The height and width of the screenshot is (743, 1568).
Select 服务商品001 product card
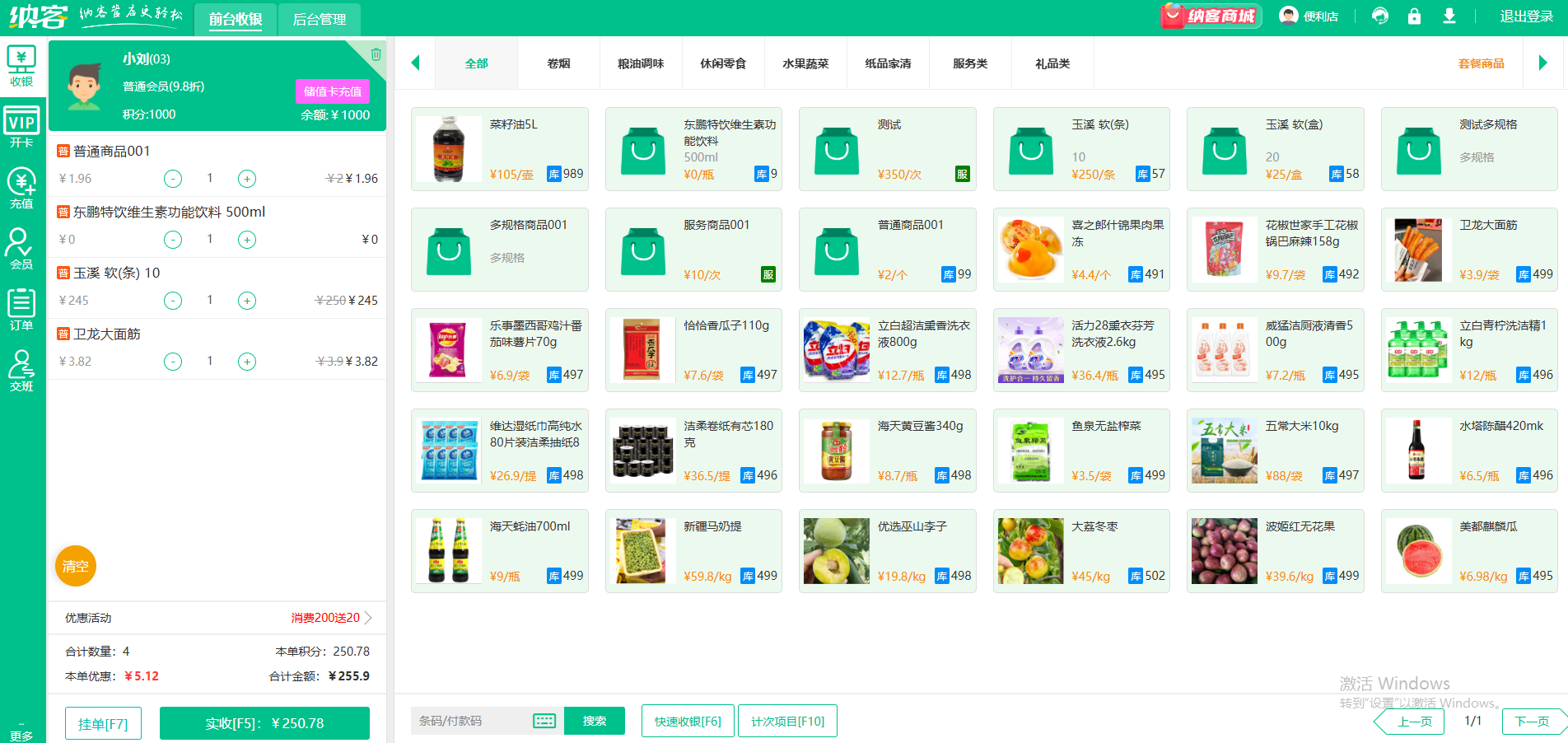coord(693,250)
